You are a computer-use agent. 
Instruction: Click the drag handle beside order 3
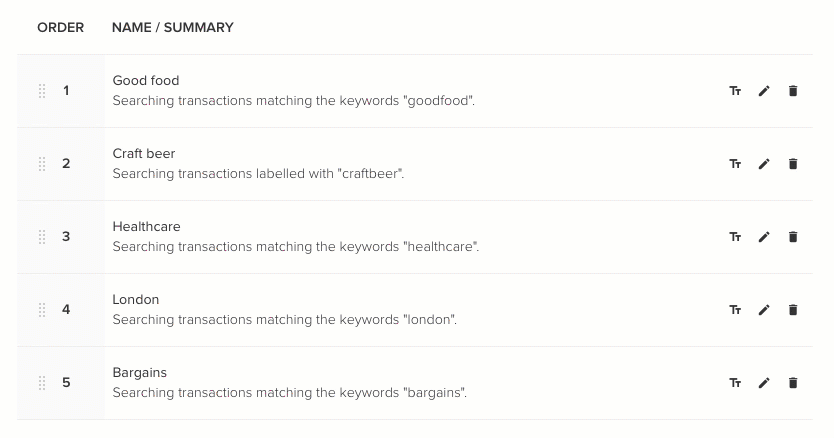click(x=42, y=237)
